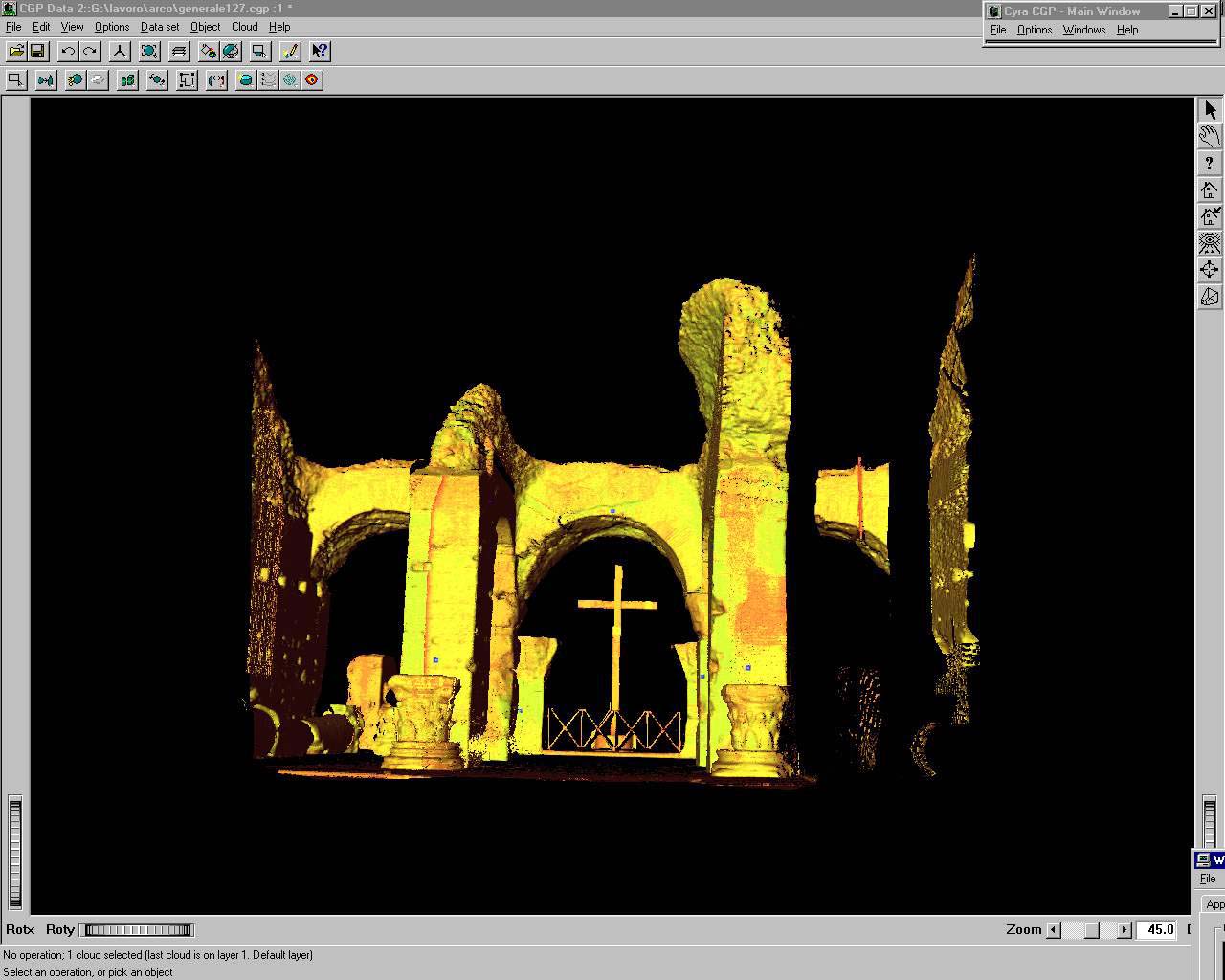Viewport: 1225px width, 980px height.
Task: Click the crosshair seek target icon
Action: pyautogui.click(x=1210, y=270)
